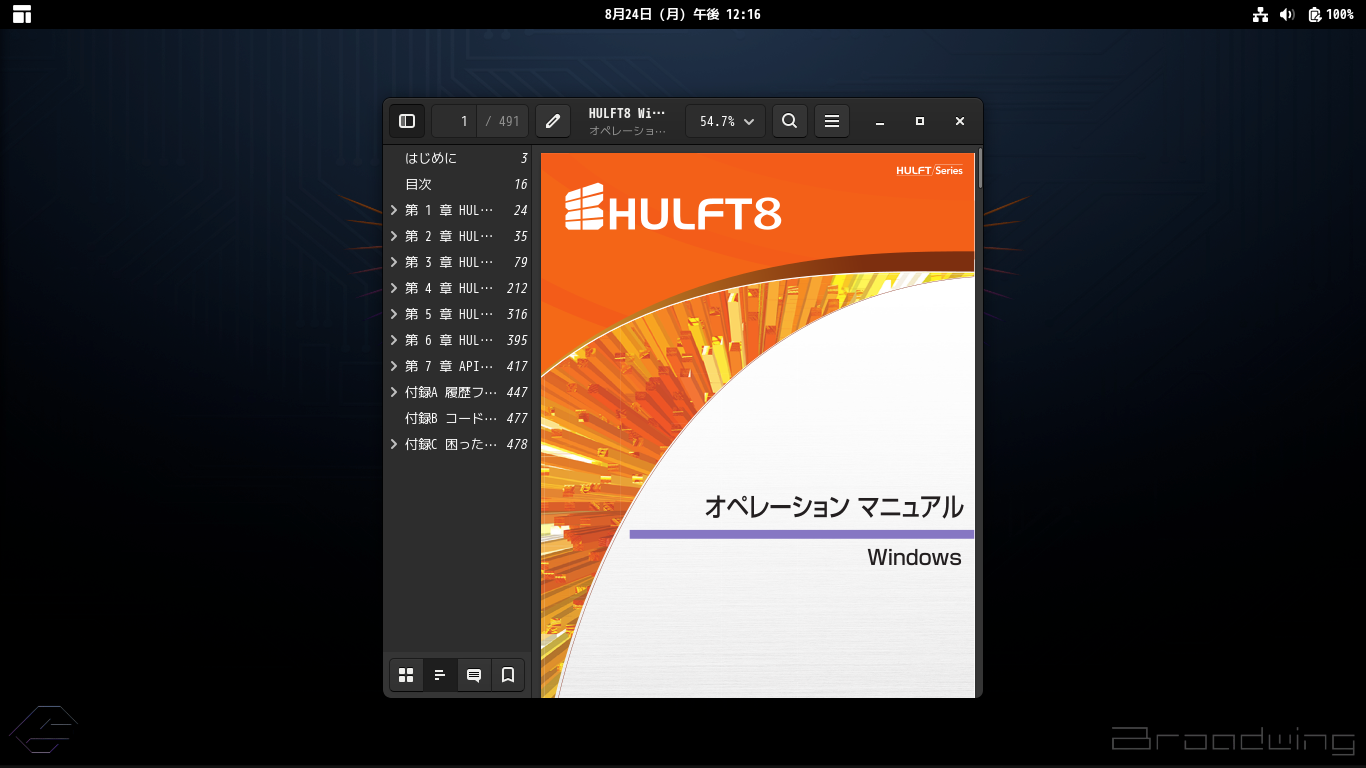Click the volume speaker icon in top bar

pos(1287,14)
